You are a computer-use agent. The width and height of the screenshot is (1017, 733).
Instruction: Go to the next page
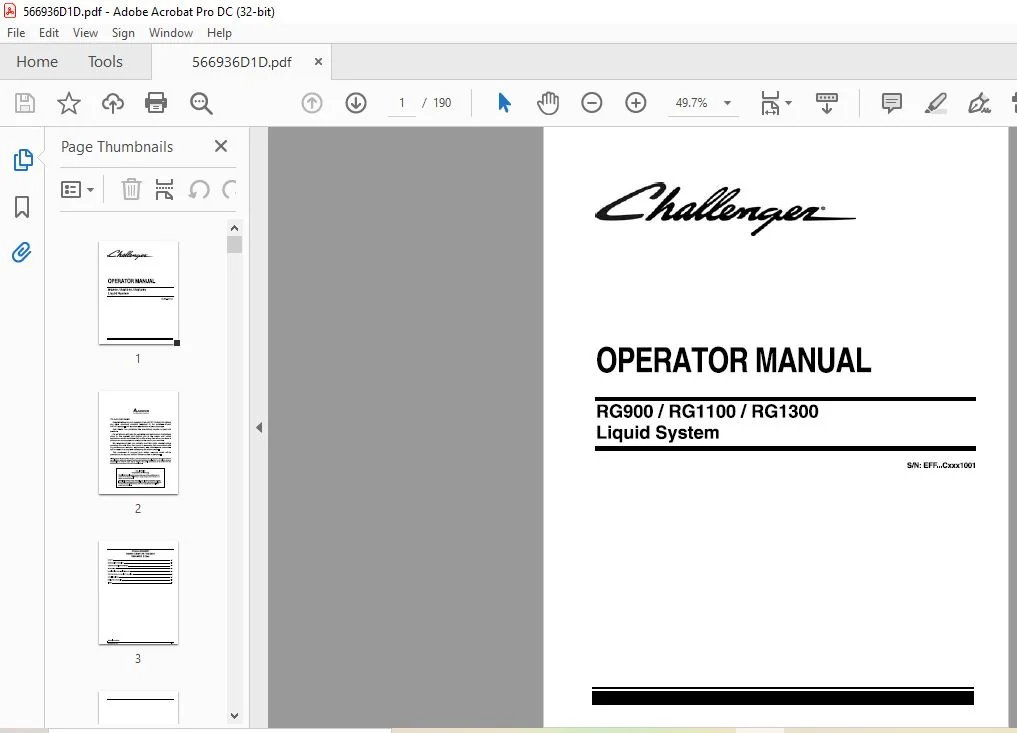(x=356, y=103)
